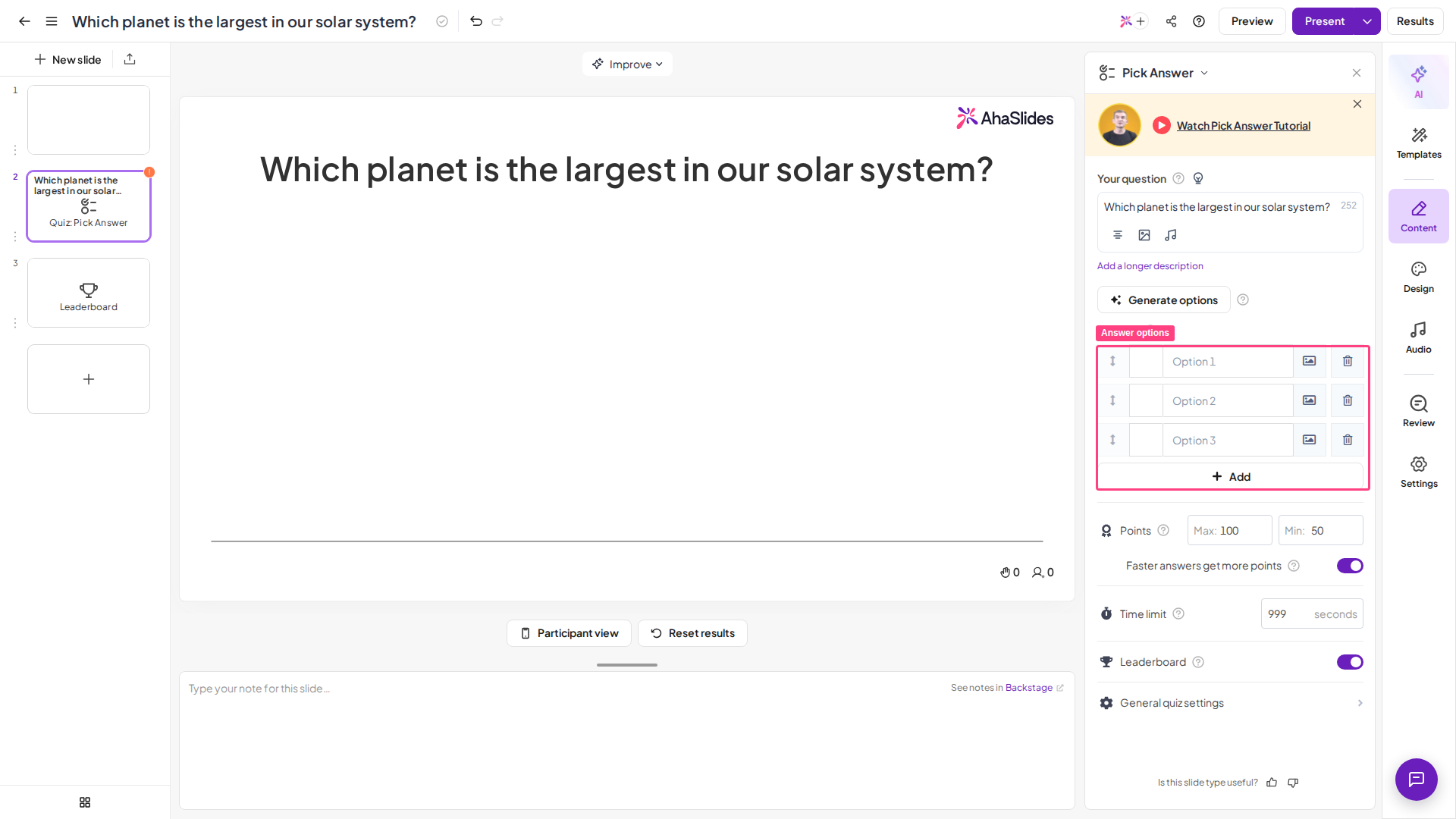Select the Leaderboard slide thumbnail

[89, 293]
